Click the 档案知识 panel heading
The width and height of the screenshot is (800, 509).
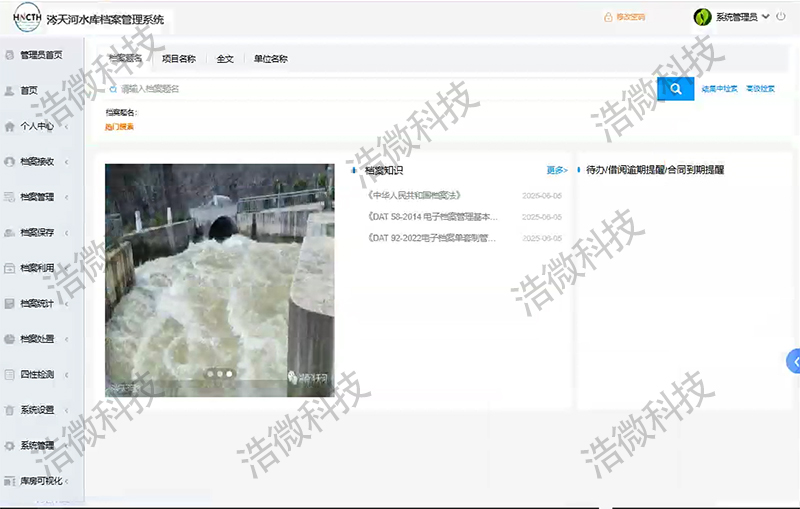[384, 170]
